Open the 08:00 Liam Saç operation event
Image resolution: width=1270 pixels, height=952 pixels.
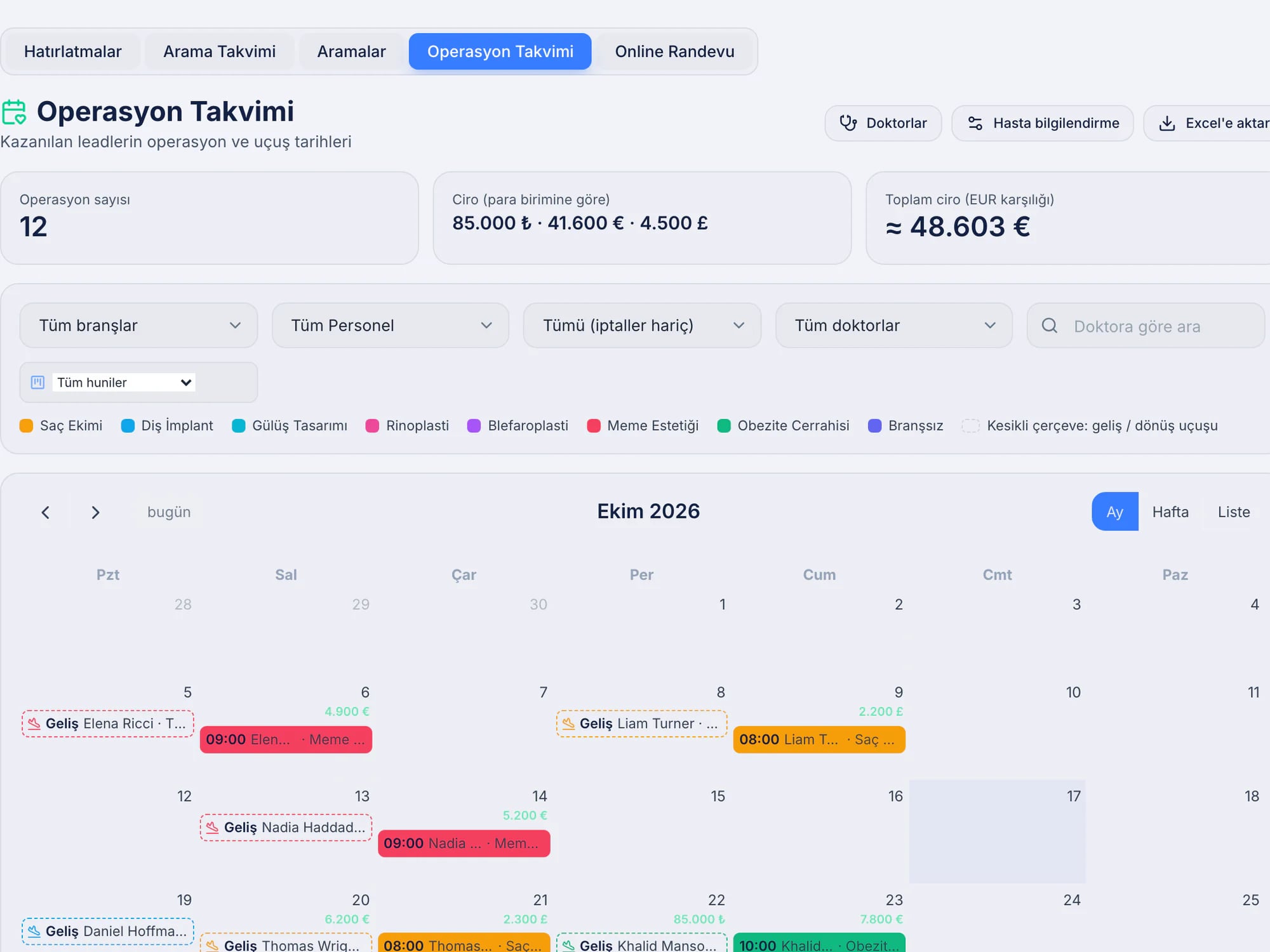[x=819, y=739]
